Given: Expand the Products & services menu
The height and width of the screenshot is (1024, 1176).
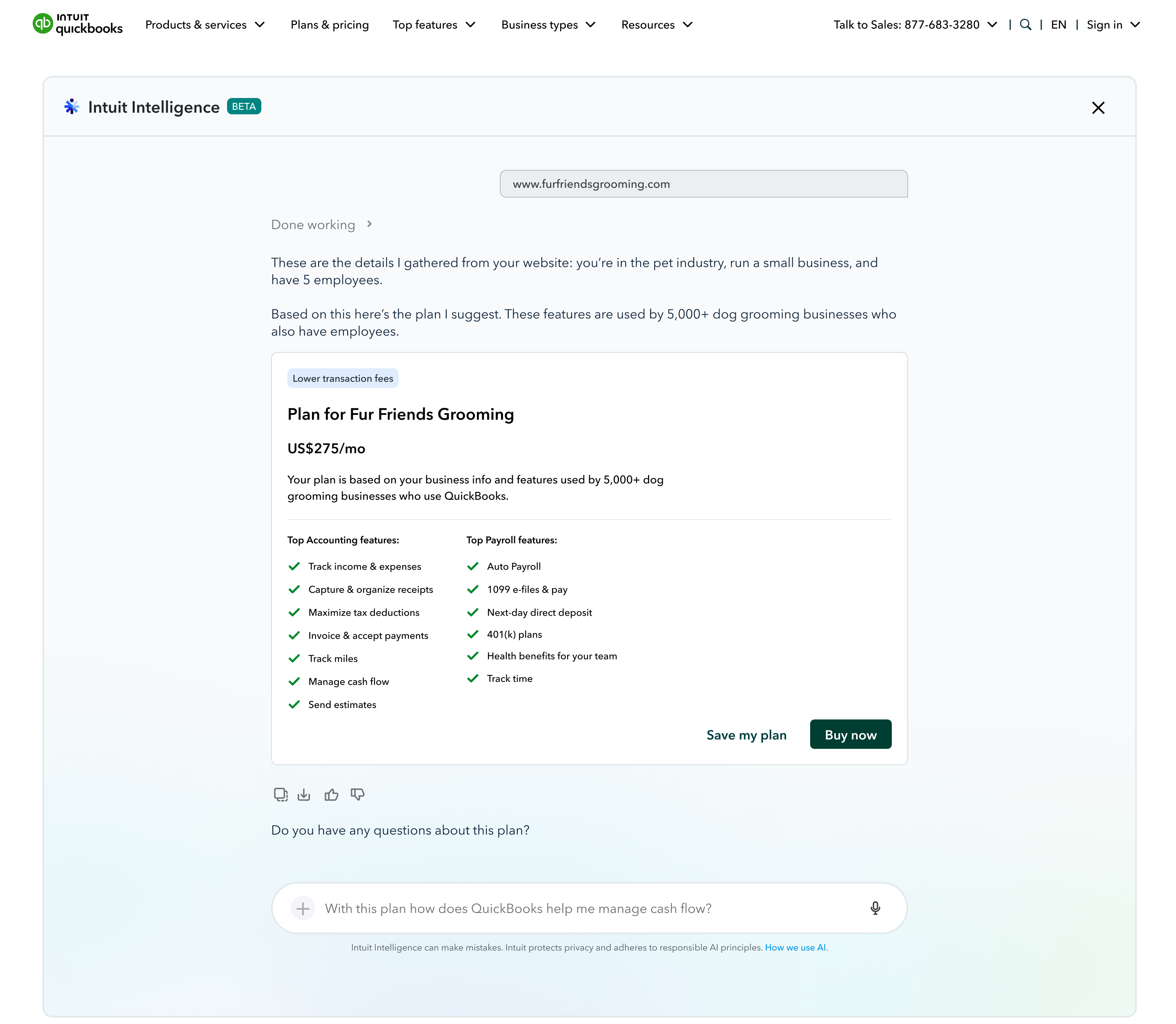Looking at the screenshot, I should [205, 24].
